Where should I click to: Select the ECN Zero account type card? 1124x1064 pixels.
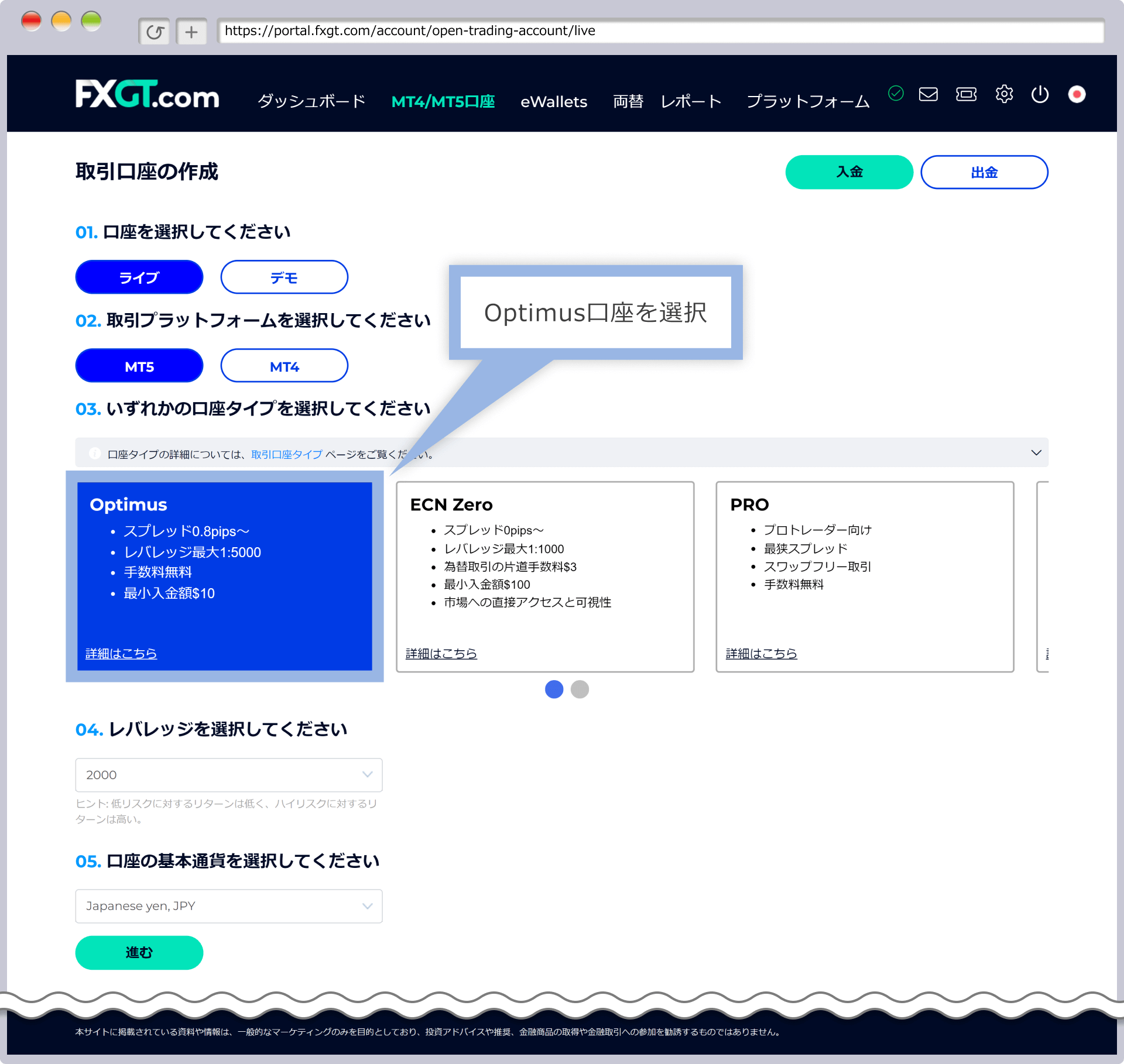coord(545,576)
